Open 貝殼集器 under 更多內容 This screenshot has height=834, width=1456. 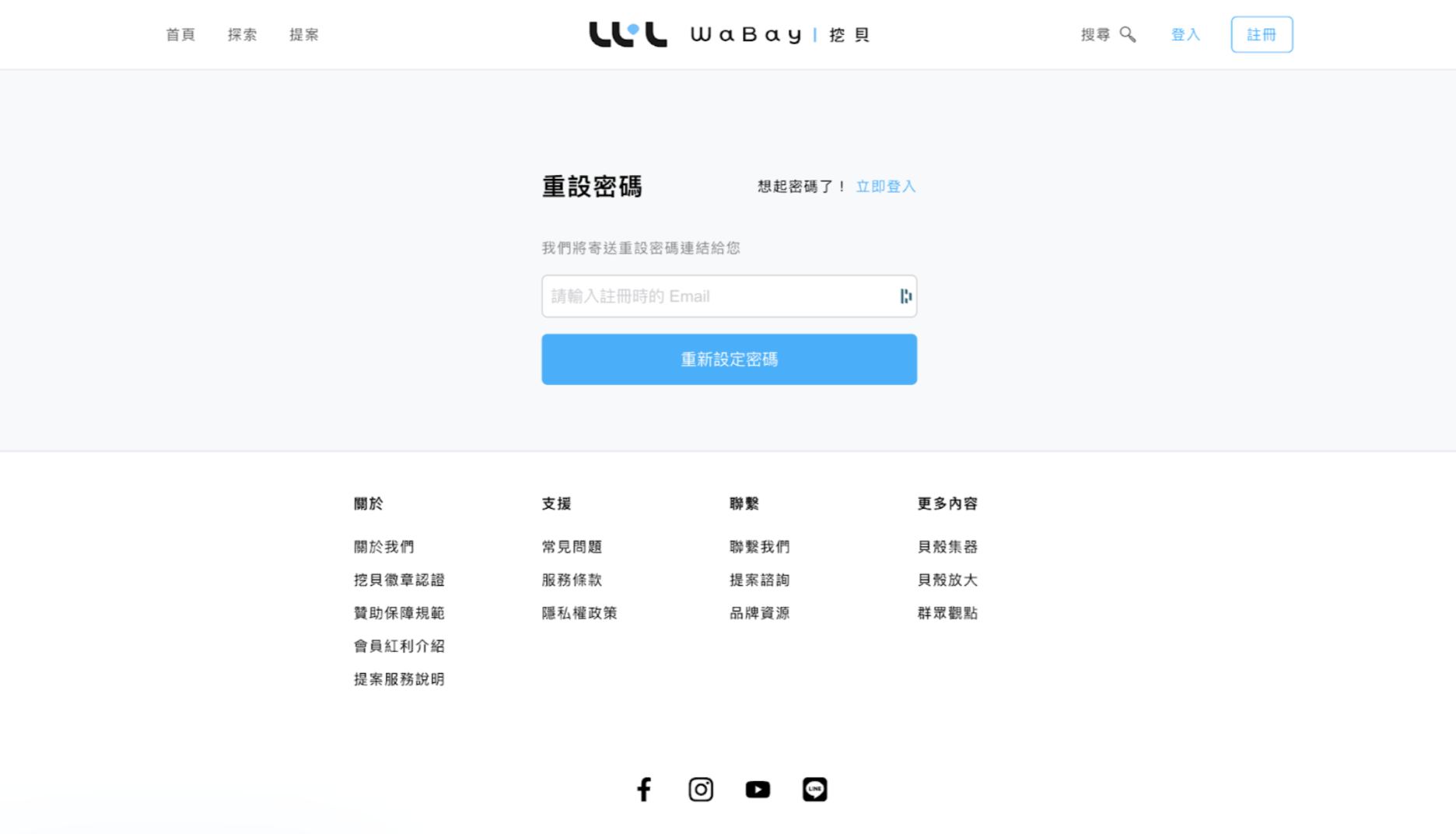(947, 547)
